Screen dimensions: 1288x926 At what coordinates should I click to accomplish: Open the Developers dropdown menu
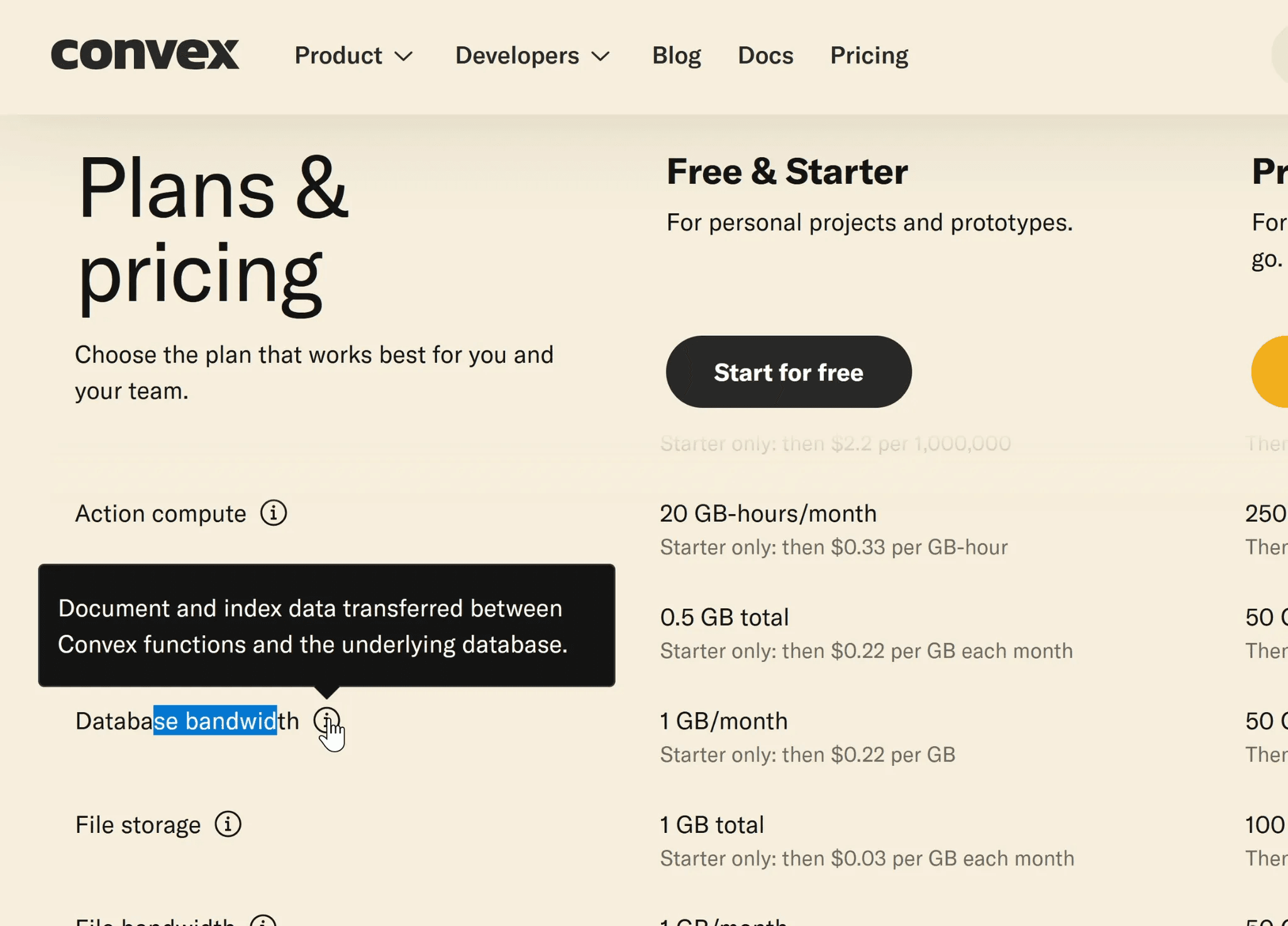[x=532, y=56]
